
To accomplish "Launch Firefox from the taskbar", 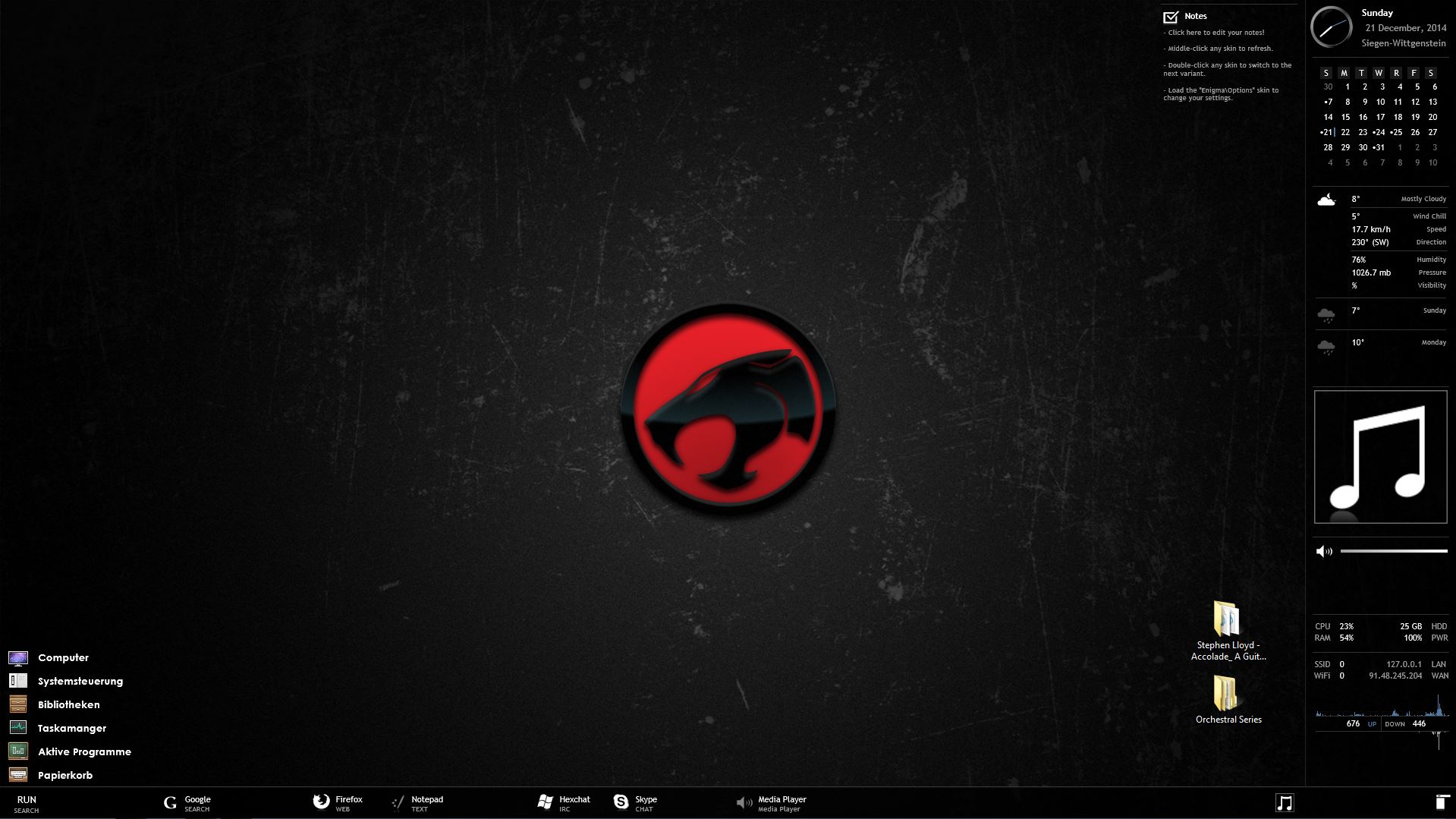I will coord(321,802).
